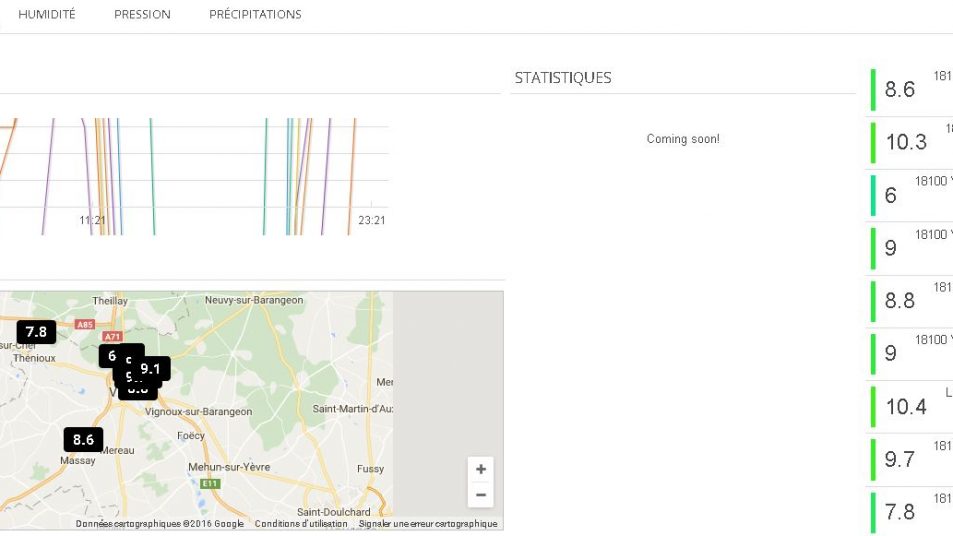Choose the 8.8 station list entry
The width and height of the screenshot is (953, 536).
(900, 301)
